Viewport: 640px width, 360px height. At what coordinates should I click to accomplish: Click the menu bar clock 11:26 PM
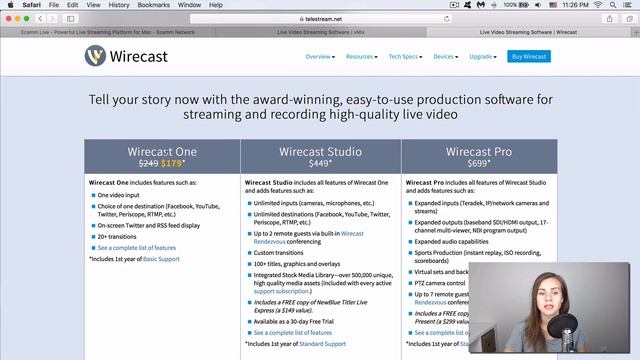pyautogui.click(x=575, y=5)
